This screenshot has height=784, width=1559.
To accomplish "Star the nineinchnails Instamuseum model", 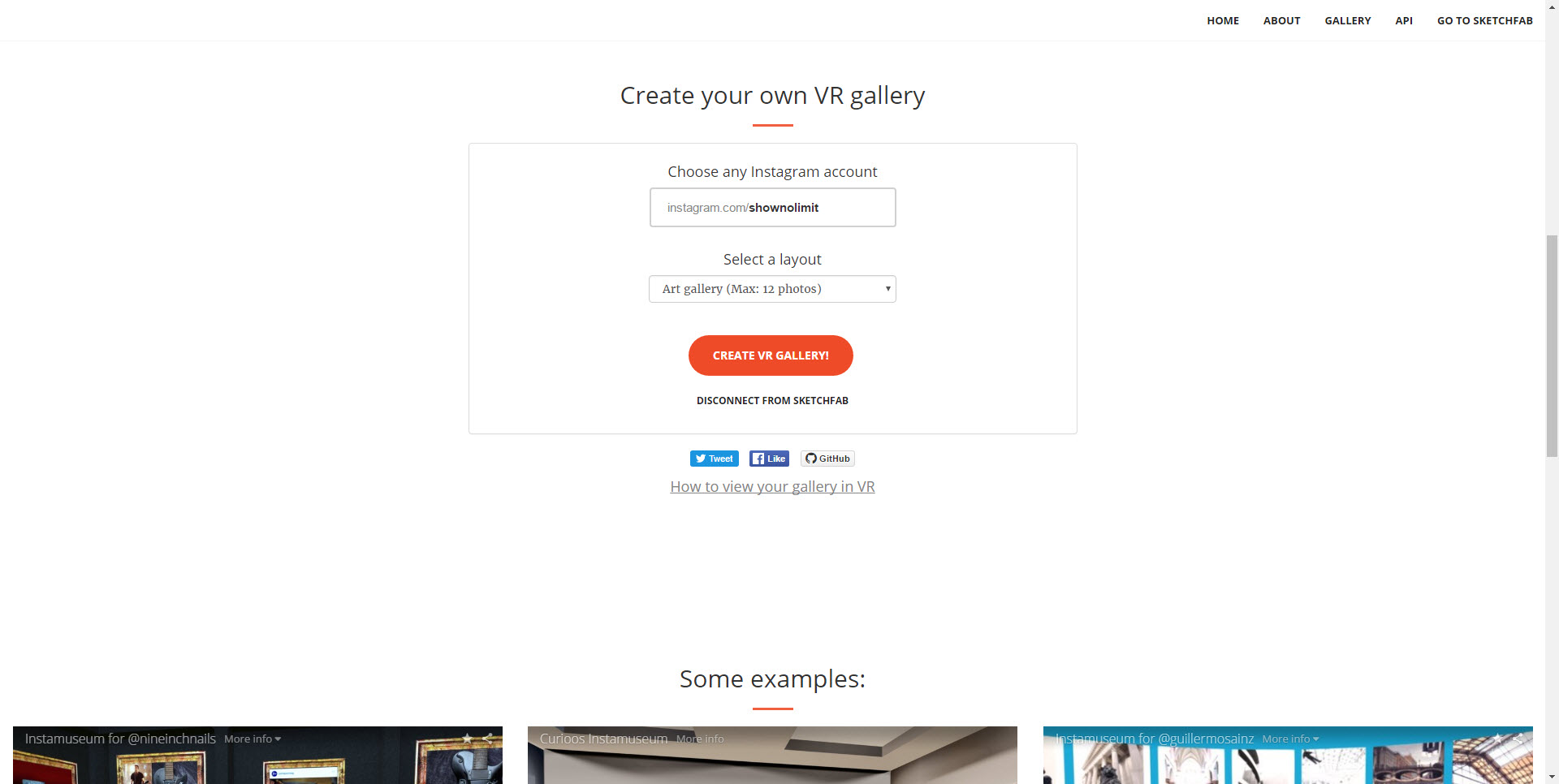I will coord(467,739).
